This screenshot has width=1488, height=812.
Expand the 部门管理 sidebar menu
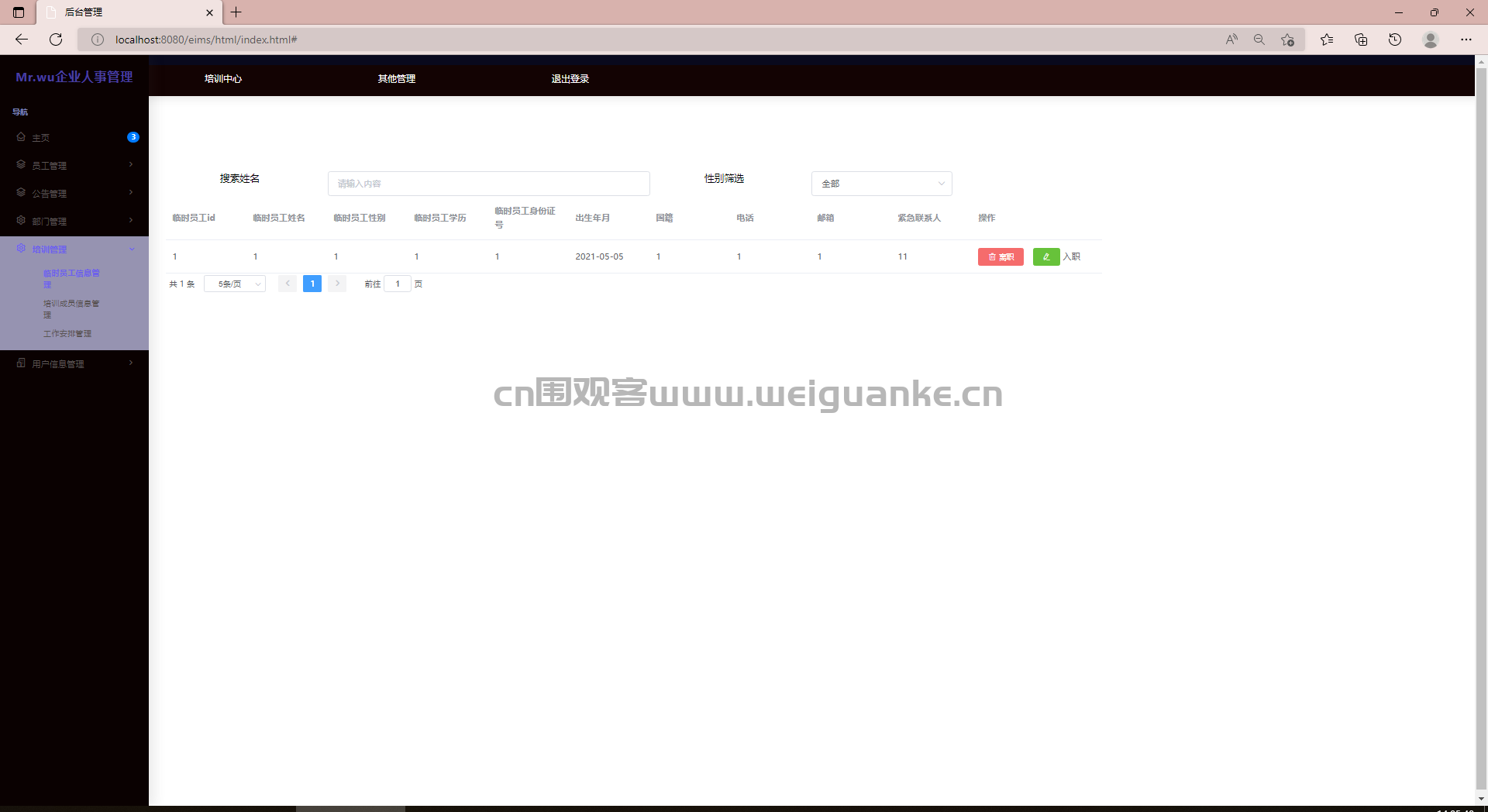coord(74,221)
